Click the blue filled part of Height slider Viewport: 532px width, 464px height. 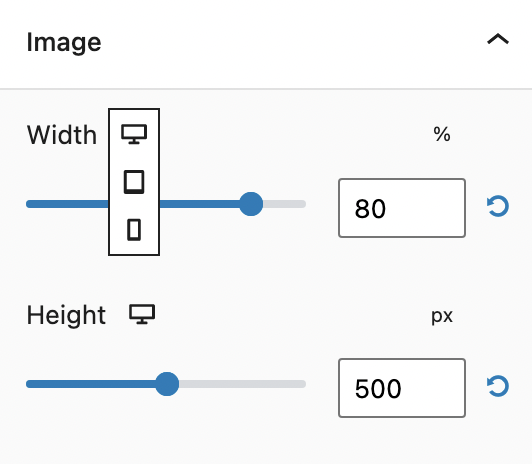[91, 384]
